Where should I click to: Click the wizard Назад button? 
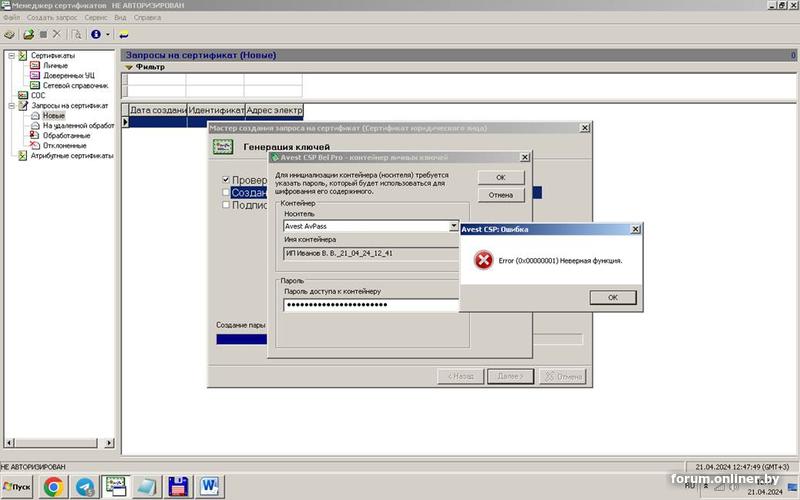click(x=461, y=377)
